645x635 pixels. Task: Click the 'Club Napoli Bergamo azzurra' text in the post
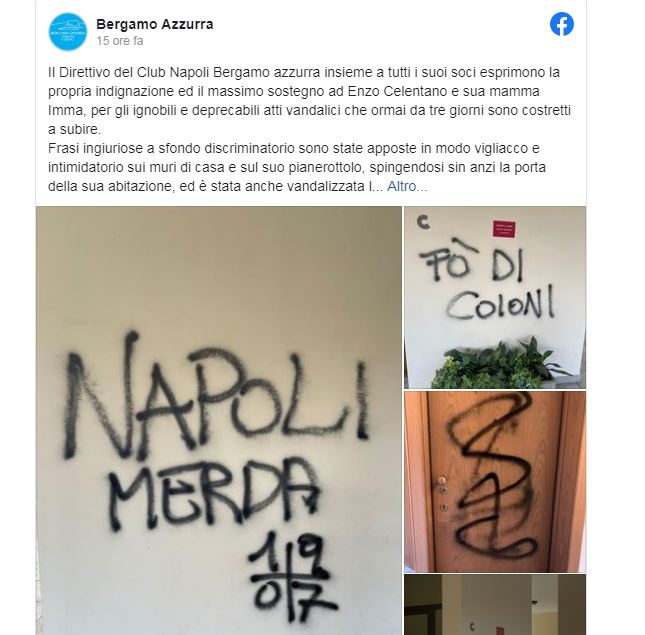(x=228, y=72)
